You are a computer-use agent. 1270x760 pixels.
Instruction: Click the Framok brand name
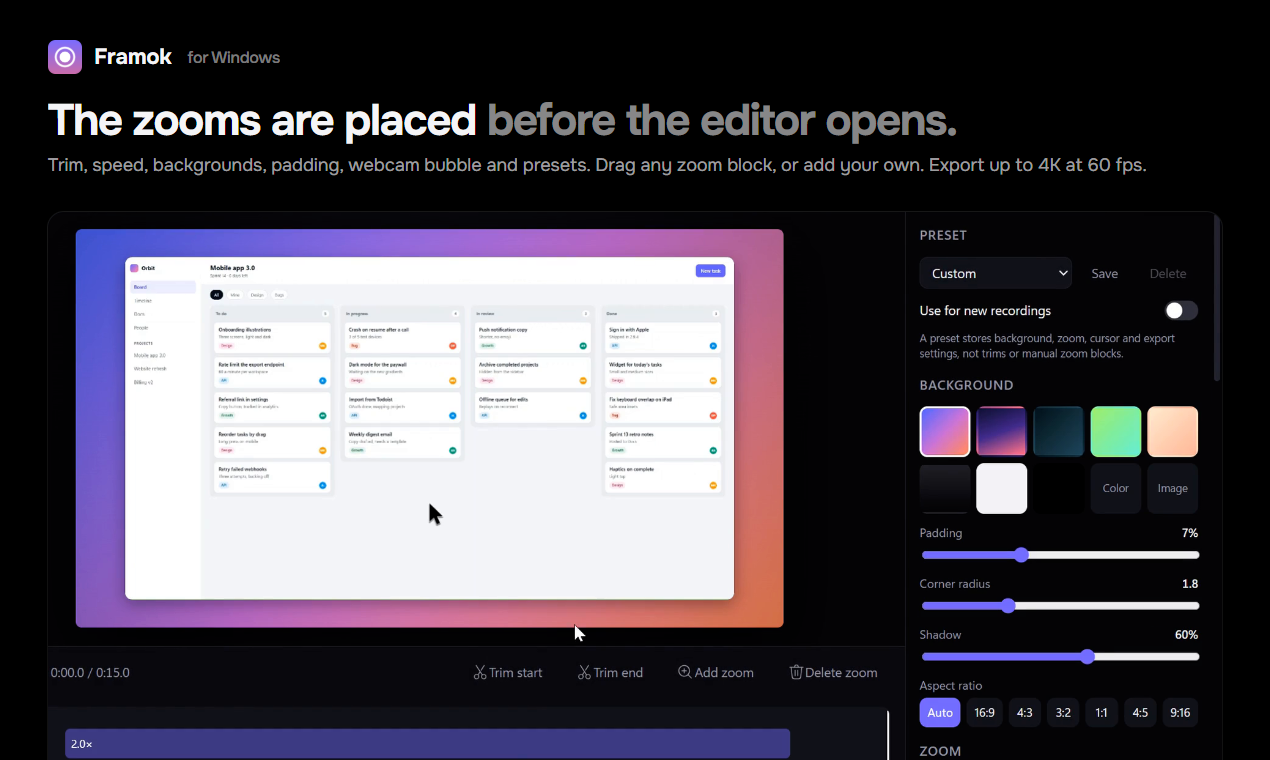pyautogui.click(x=133, y=57)
